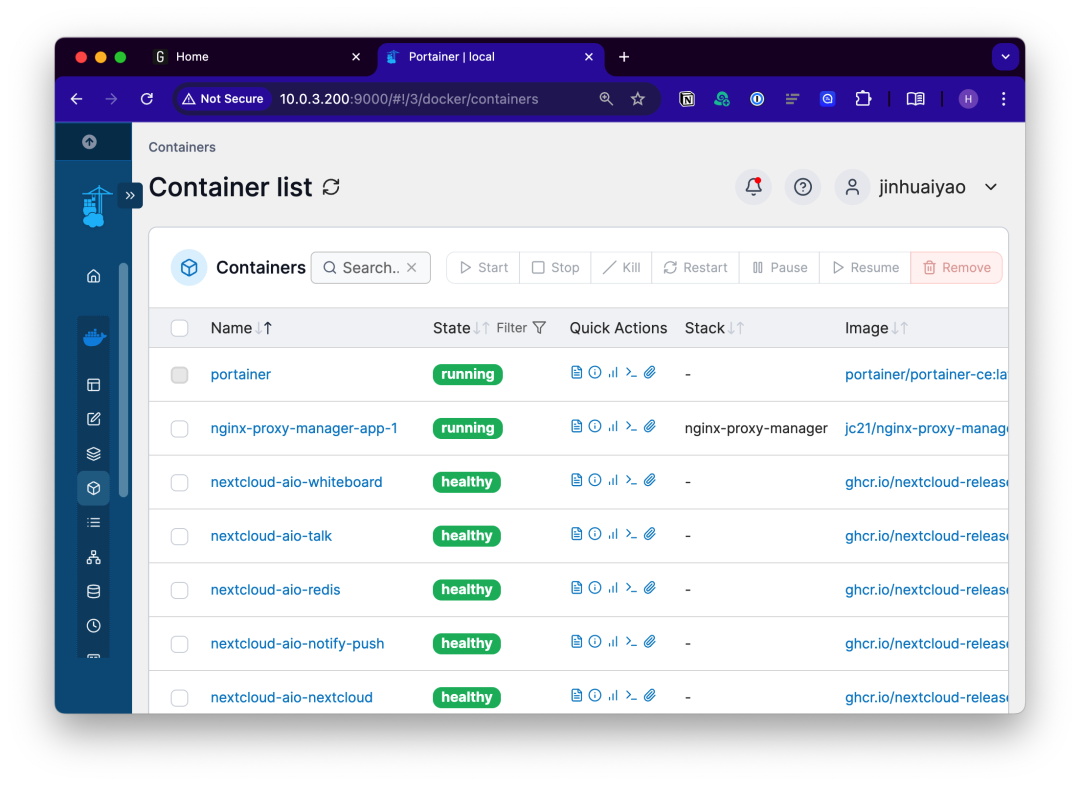Screen dimensions: 1080x786
Task: Inspect the nginx-proxy-manager-app-1 container
Action: click(x=594, y=425)
